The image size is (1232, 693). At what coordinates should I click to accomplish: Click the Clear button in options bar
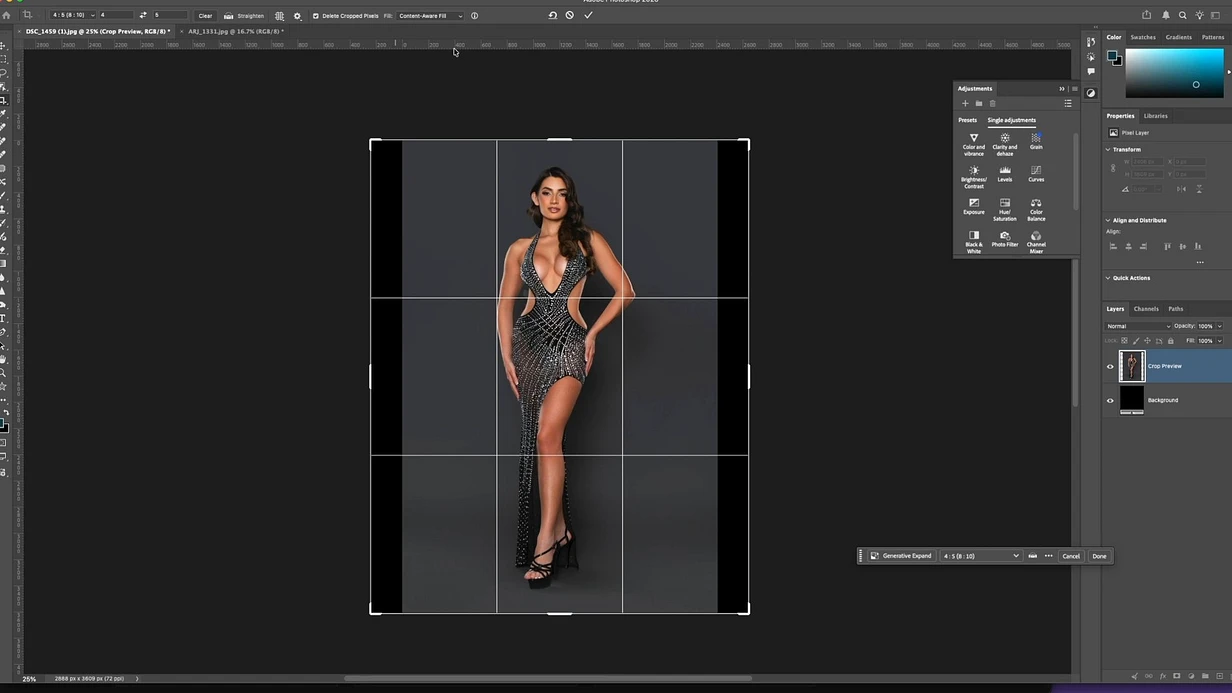(x=205, y=16)
